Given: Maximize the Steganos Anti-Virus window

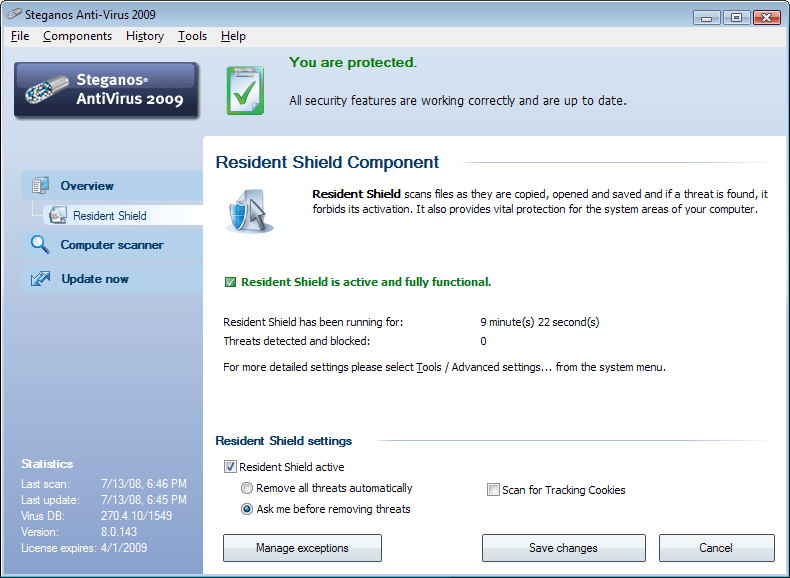Looking at the screenshot, I should pyautogui.click(x=736, y=18).
